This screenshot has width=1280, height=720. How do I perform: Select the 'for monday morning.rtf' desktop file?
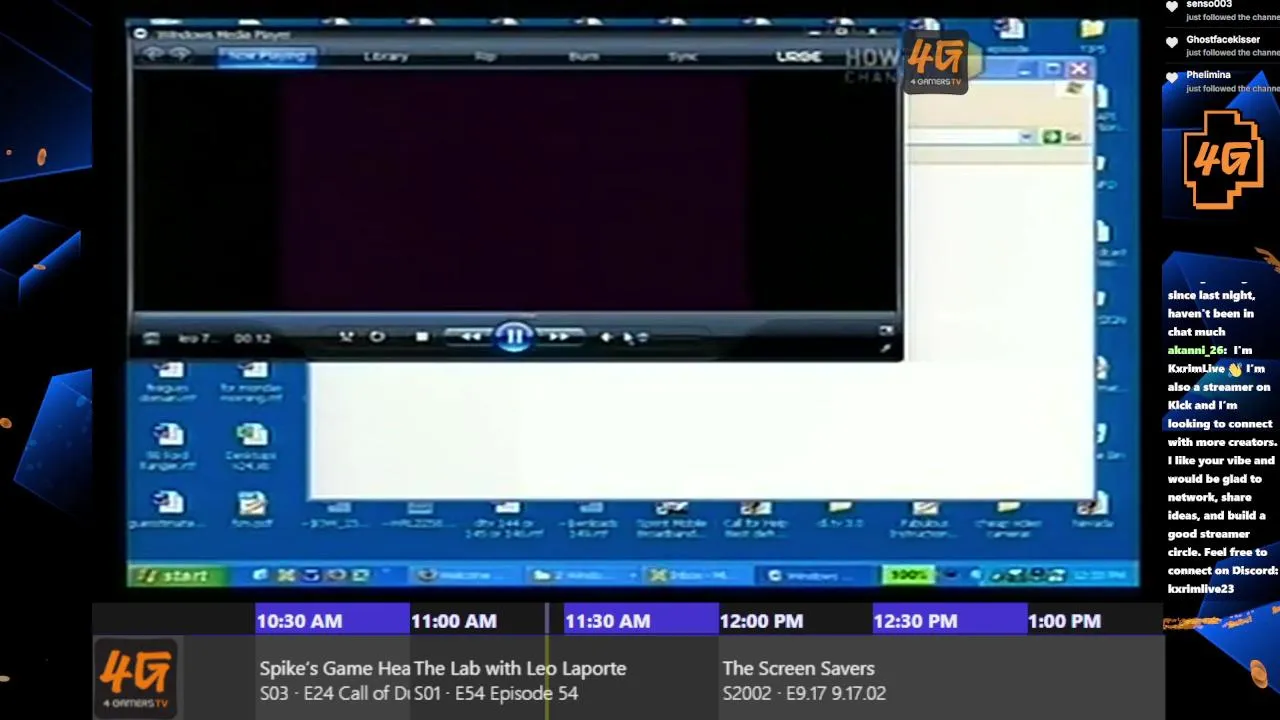[251, 384]
